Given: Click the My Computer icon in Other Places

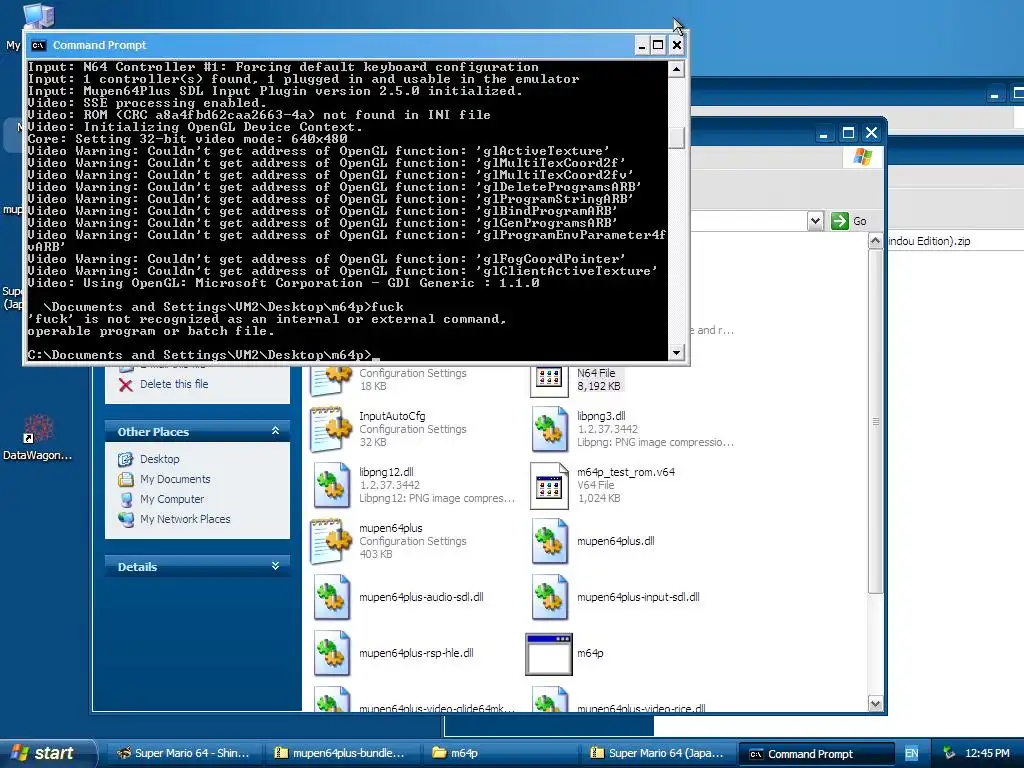Looking at the screenshot, I should click(x=125, y=500).
